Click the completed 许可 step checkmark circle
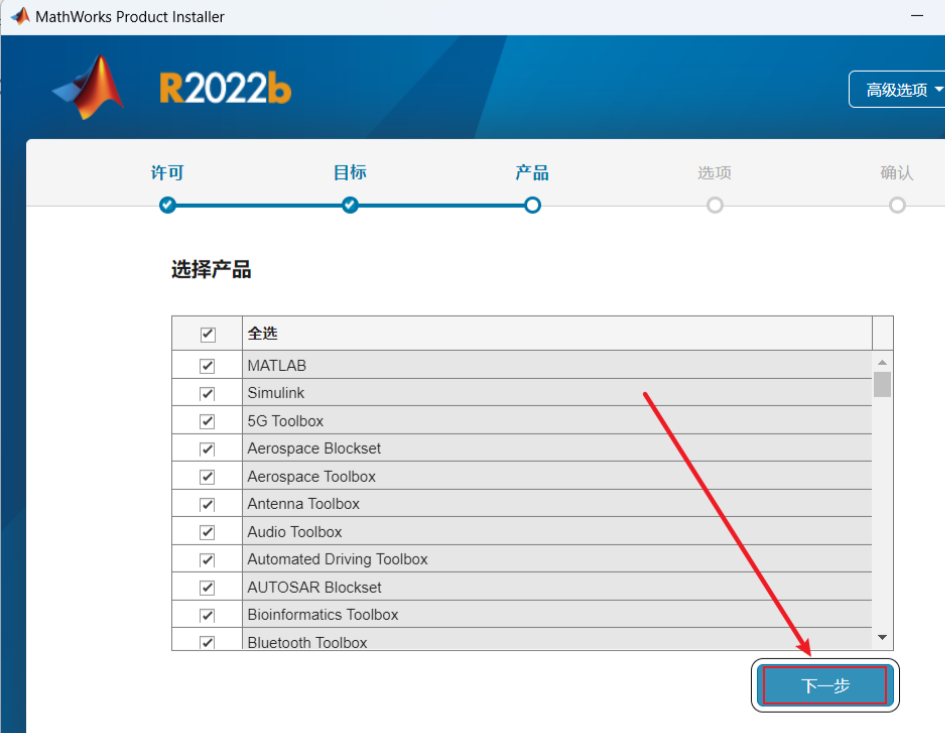Screen dimensions: 945x733 coord(167,205)
